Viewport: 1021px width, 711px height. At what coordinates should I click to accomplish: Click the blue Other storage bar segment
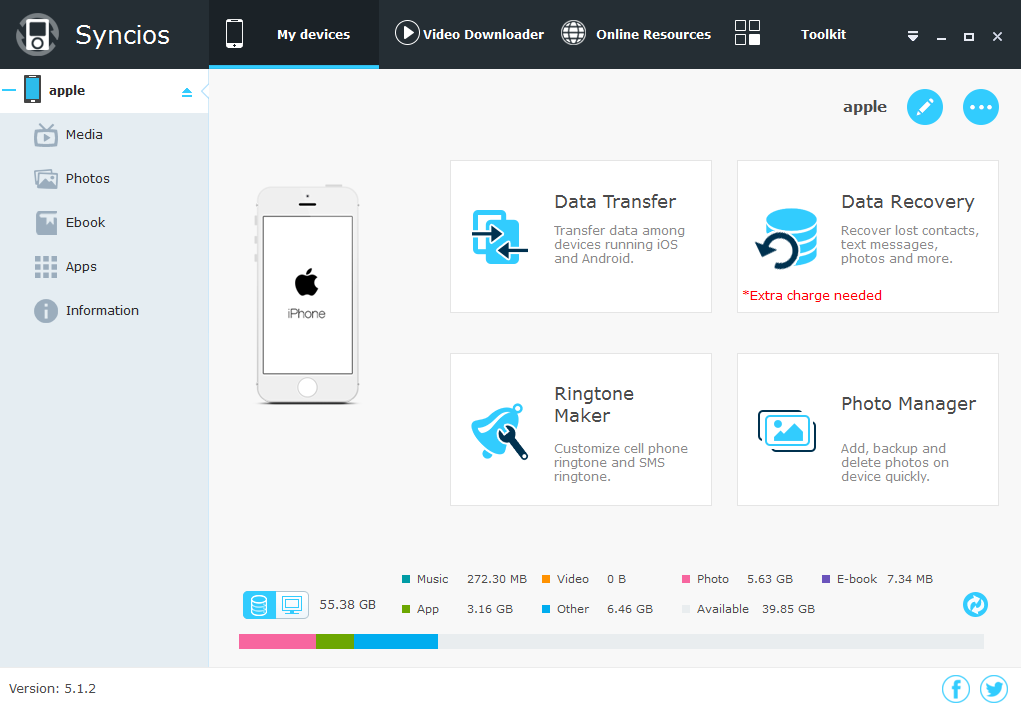point(396,641)
